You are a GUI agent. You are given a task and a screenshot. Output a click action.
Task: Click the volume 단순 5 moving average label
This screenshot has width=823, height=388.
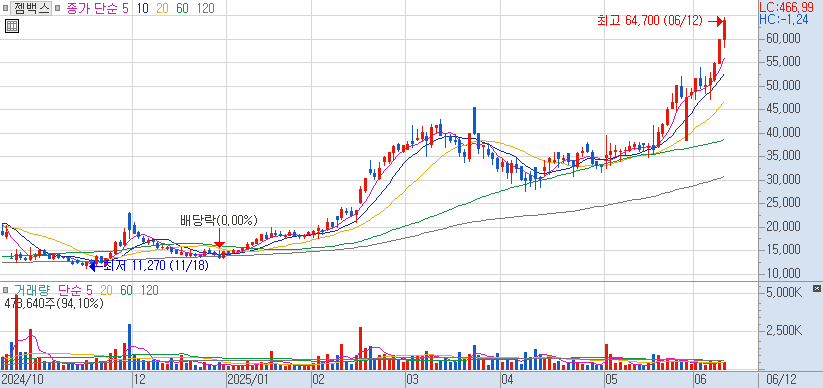(75, 290)
